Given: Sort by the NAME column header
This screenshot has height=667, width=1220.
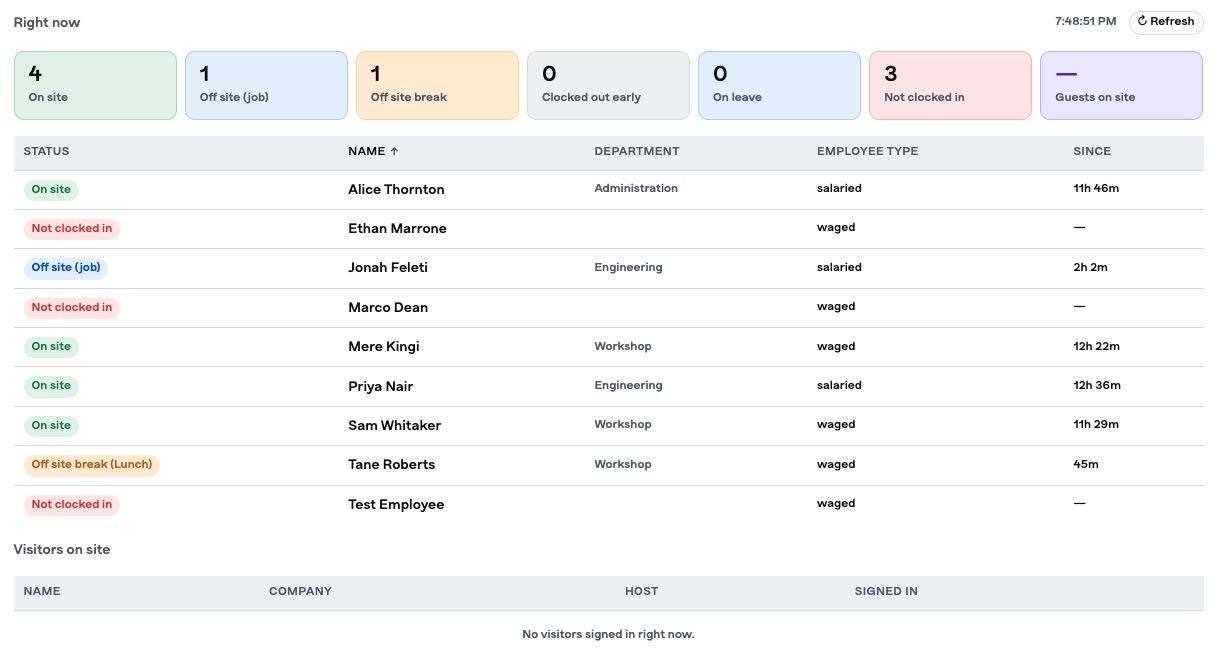Looking at the screenshot, I should pos(366,152).
